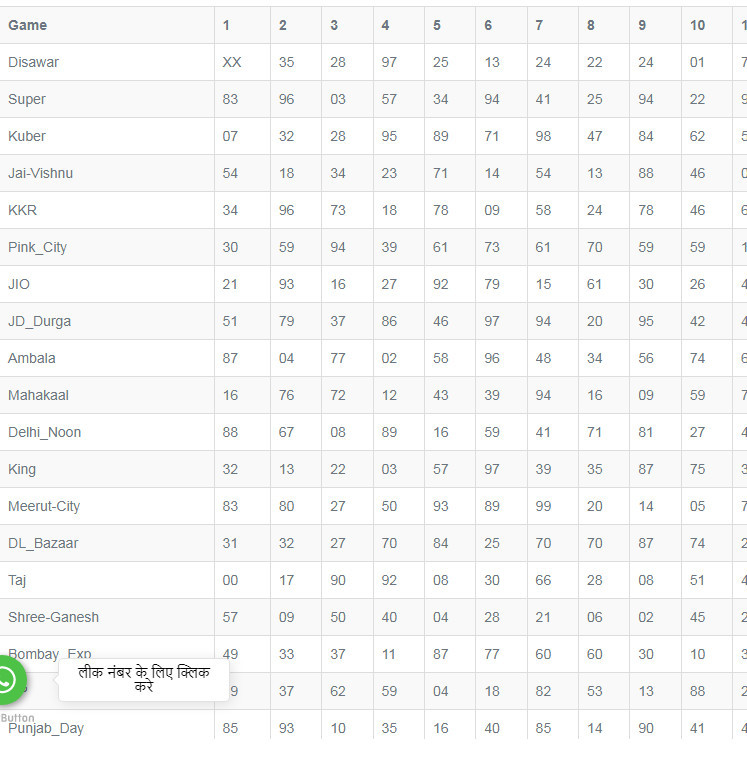Click the green WhatsApp chat icon

8,681
